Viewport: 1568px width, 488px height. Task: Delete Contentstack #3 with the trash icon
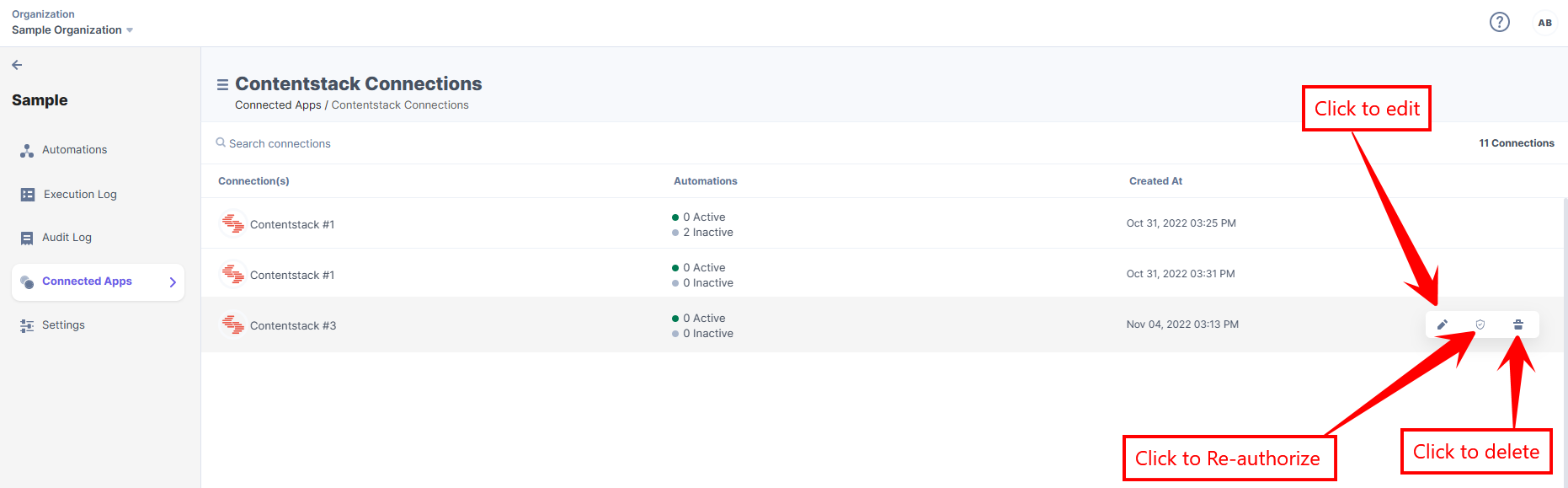point(1518,324)
